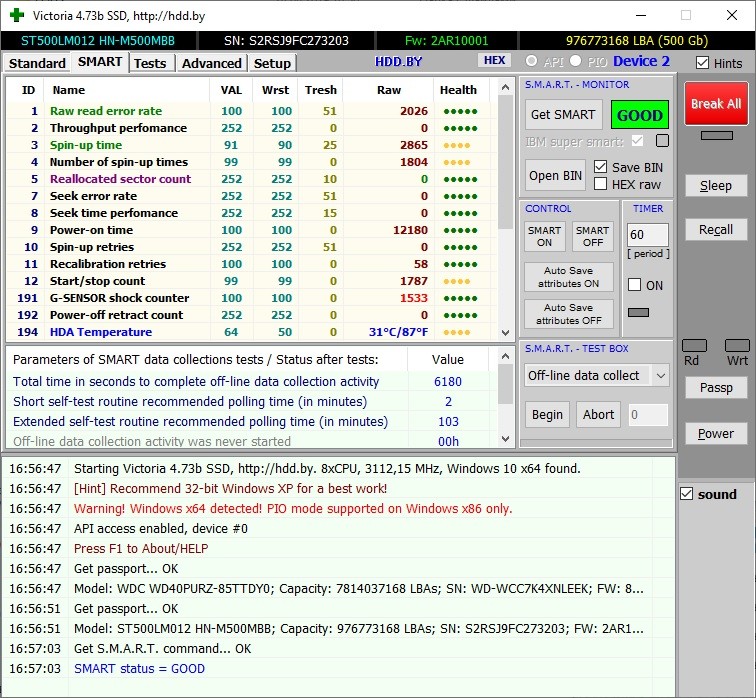Click up arrow of SMART attributes scrollbar

point(505,87)
